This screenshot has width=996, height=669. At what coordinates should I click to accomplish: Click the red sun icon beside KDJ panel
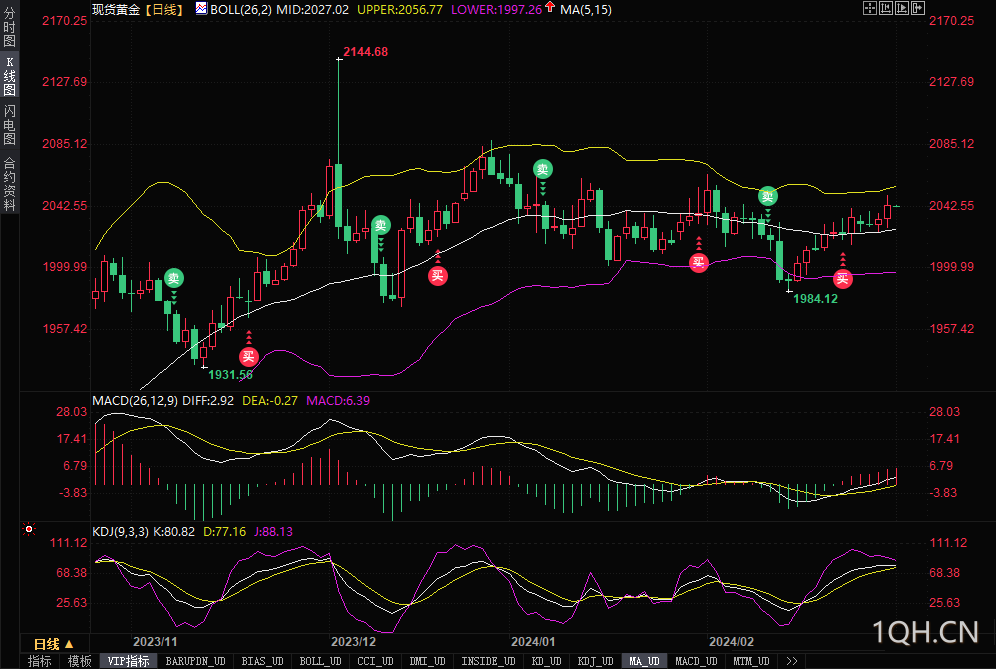click(x=29, y=529)
